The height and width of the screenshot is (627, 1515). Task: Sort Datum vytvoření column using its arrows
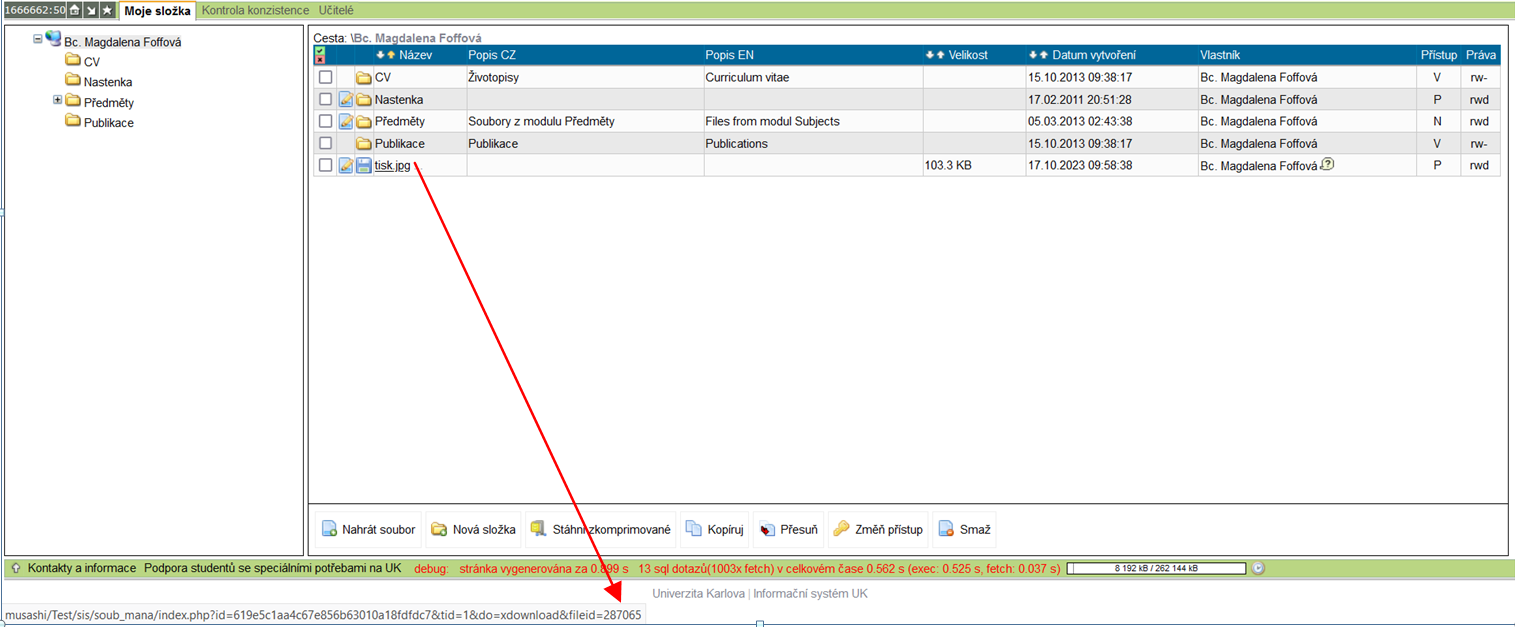coord(1039,55)
